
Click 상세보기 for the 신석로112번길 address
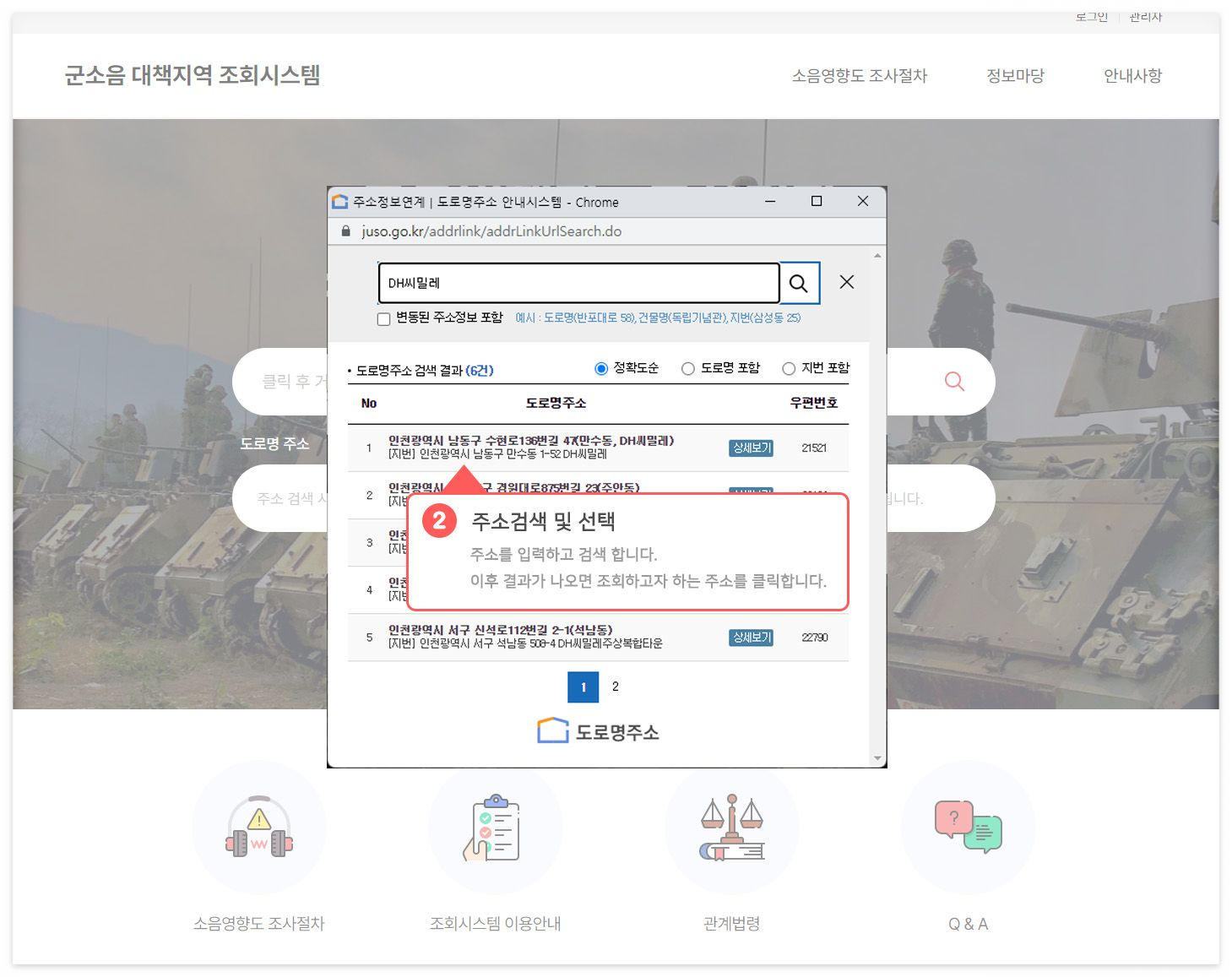pyautogui.click(x=751, y=638)
